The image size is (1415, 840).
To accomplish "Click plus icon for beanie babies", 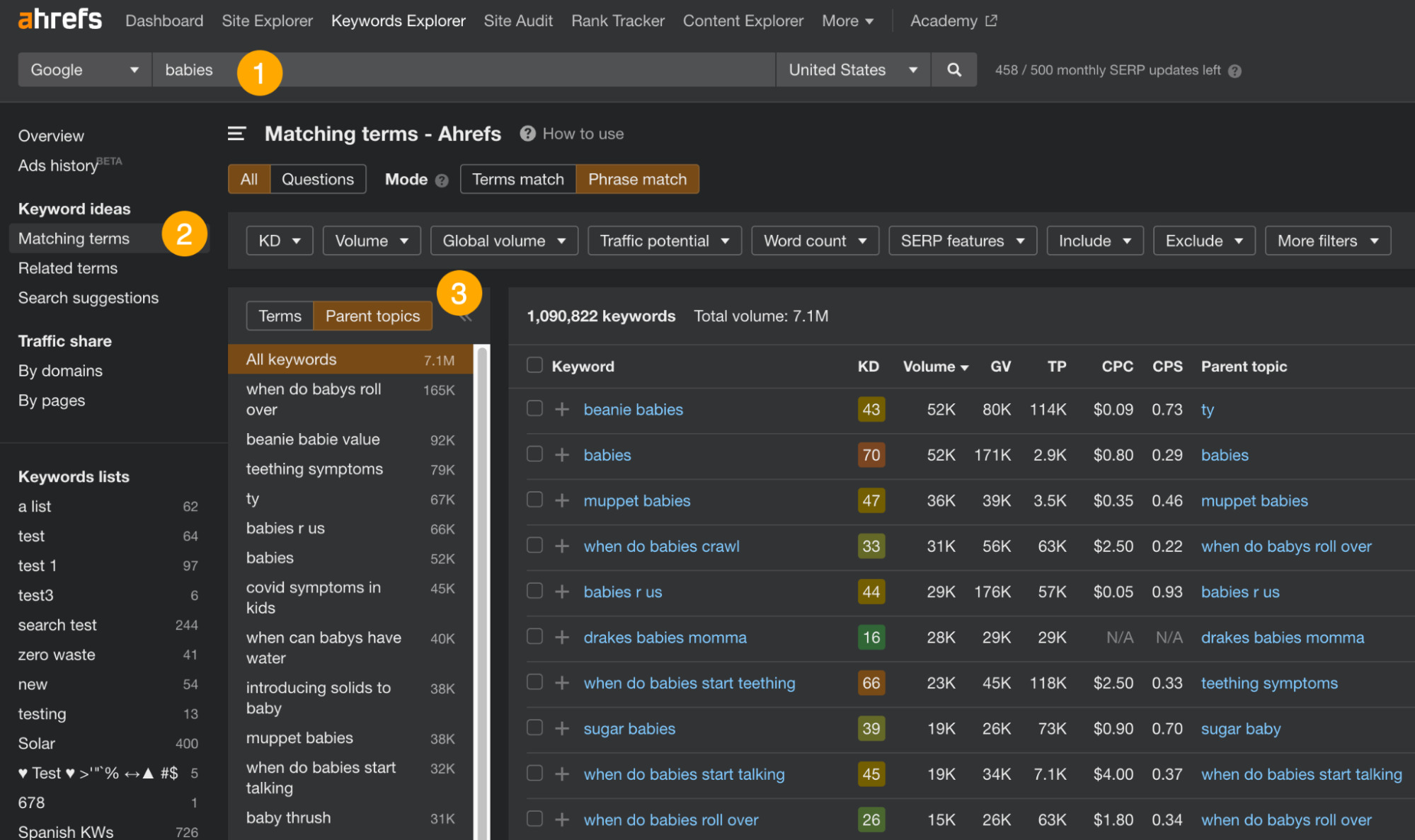I will point(562,409).
